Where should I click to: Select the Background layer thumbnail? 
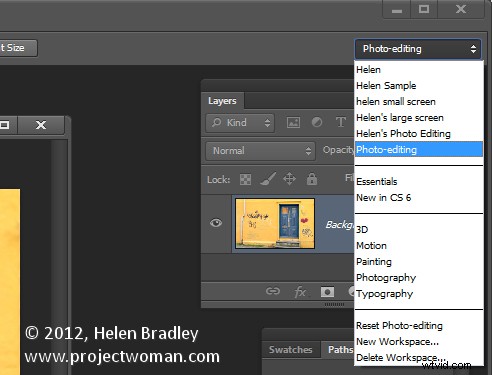pos(275,223)
